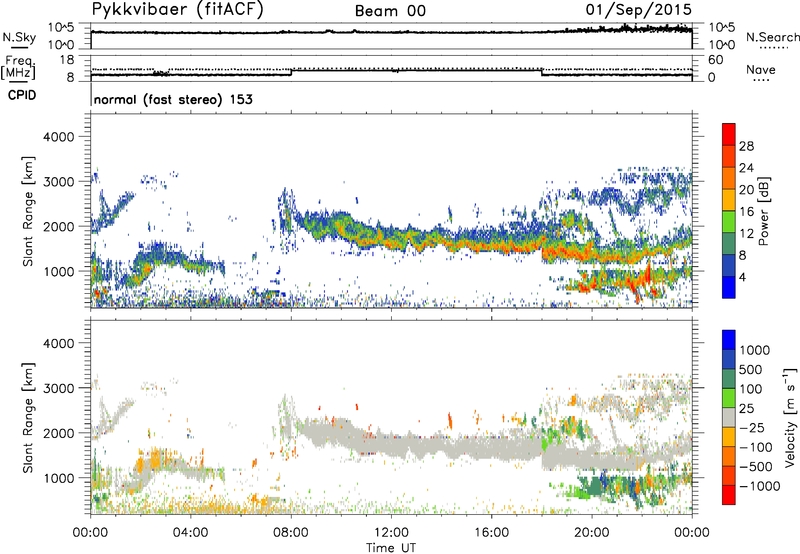Click the 4 value on Power colorbar
The image size is (800, 554).
[x=742, y=278]
